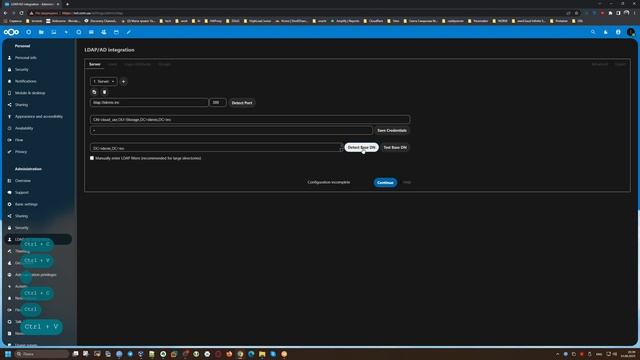Screen dimensions: 640x360
Task: Open administration Overview in sidebar
Action: click(22, 180)
